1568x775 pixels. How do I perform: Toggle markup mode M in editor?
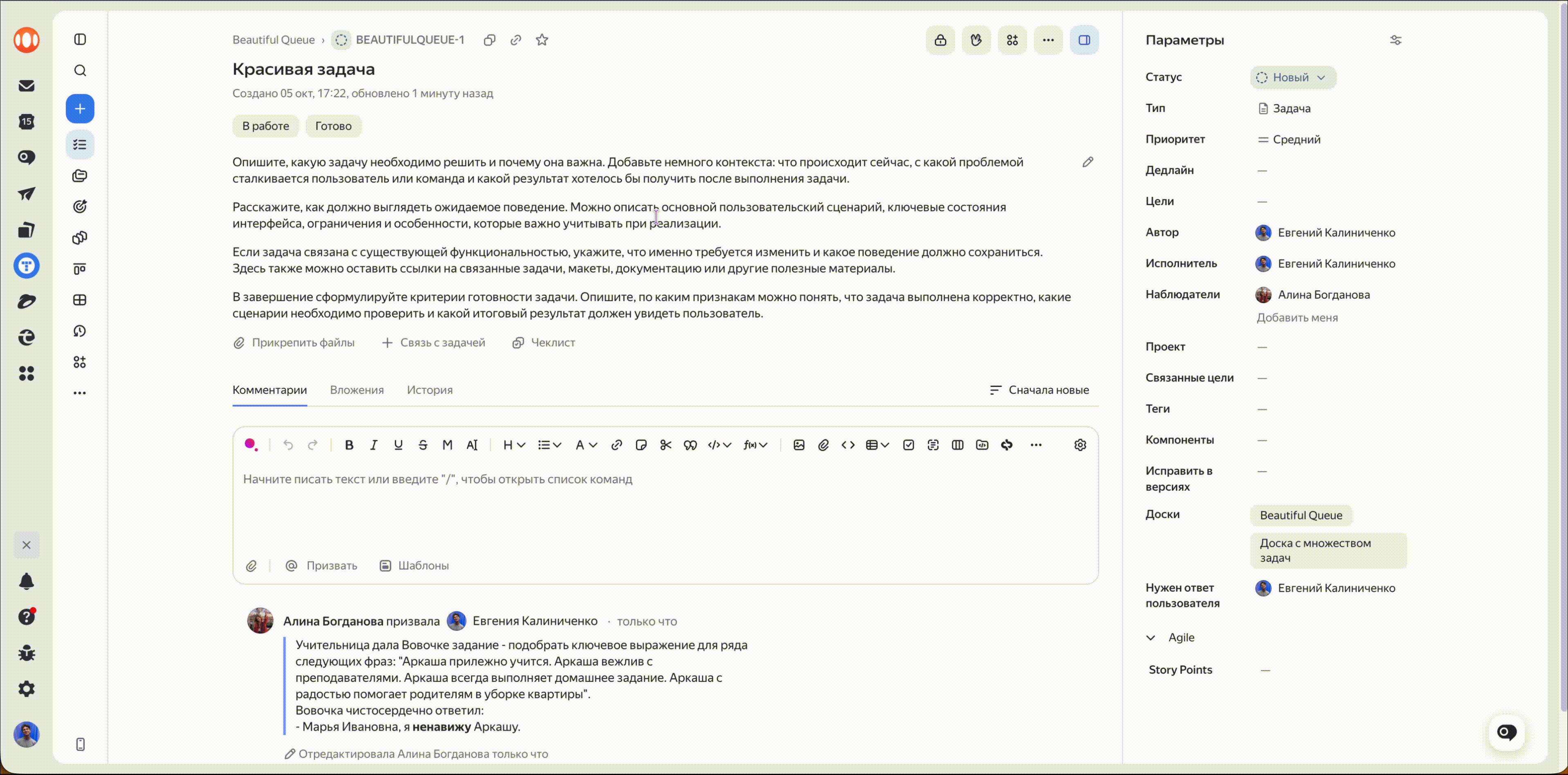[447, 445]
